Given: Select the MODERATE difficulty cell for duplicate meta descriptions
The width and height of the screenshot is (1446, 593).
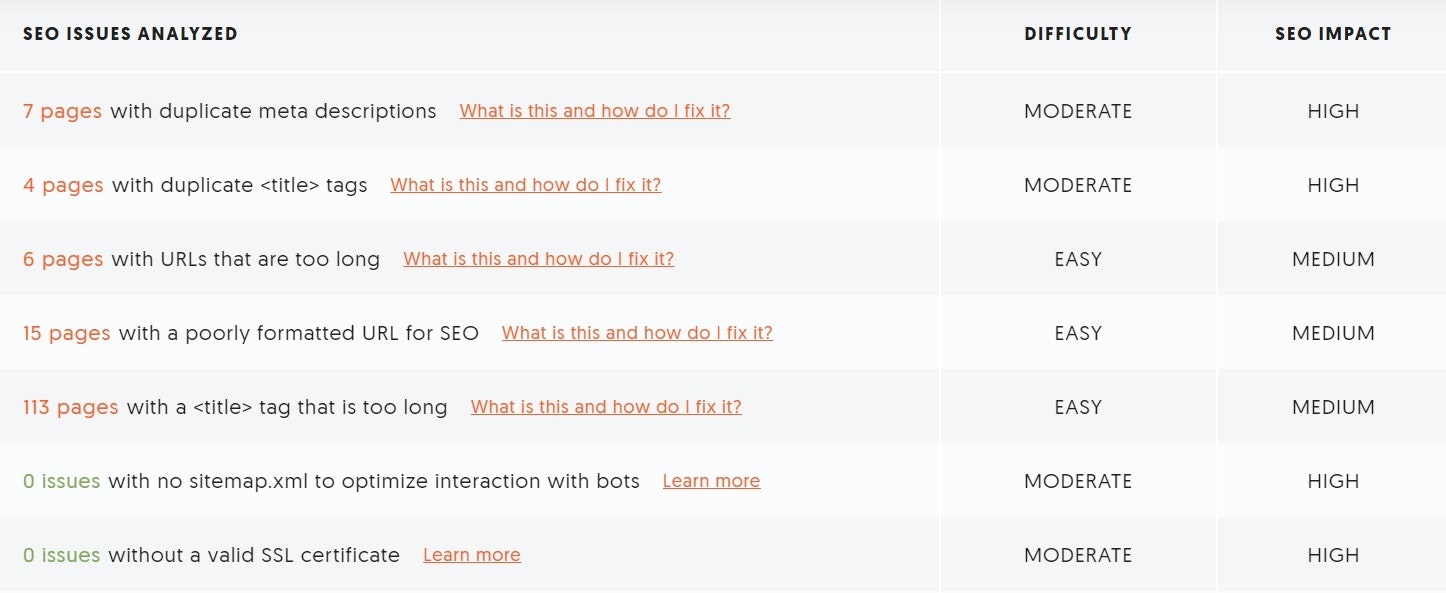Looking at the screenshot, I should tap(1077, 111).
